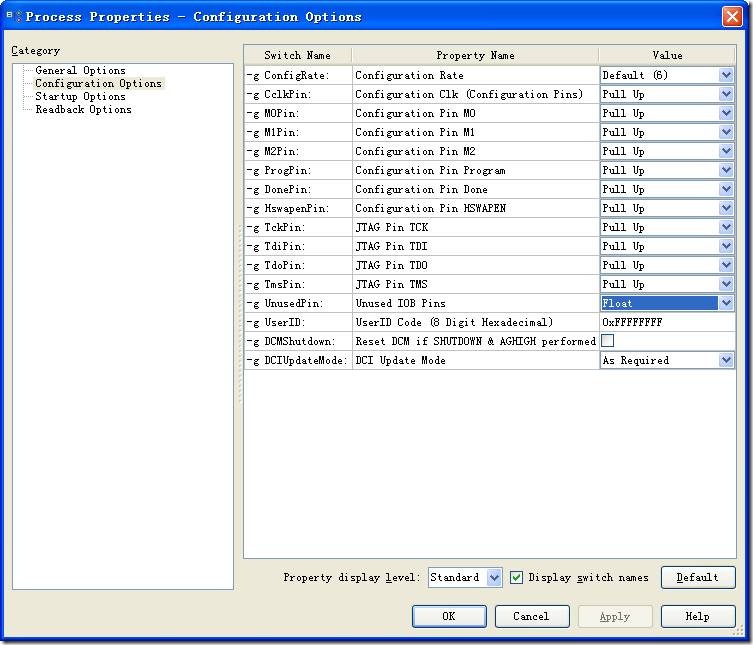753x645 pixels.
Task: Select General Options category
Action: (80, 70)
